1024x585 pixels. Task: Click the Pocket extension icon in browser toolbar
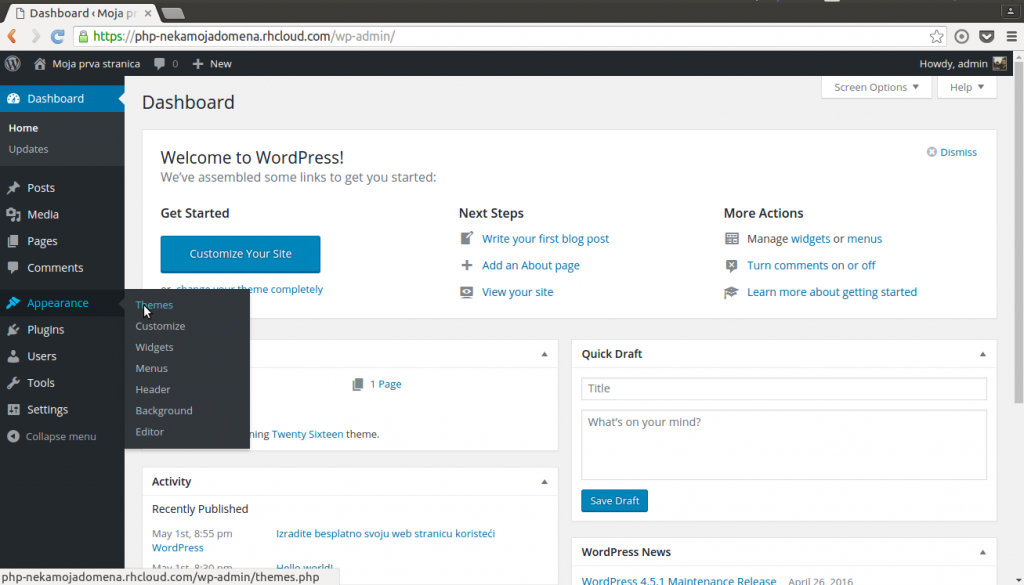pos(987,37)
